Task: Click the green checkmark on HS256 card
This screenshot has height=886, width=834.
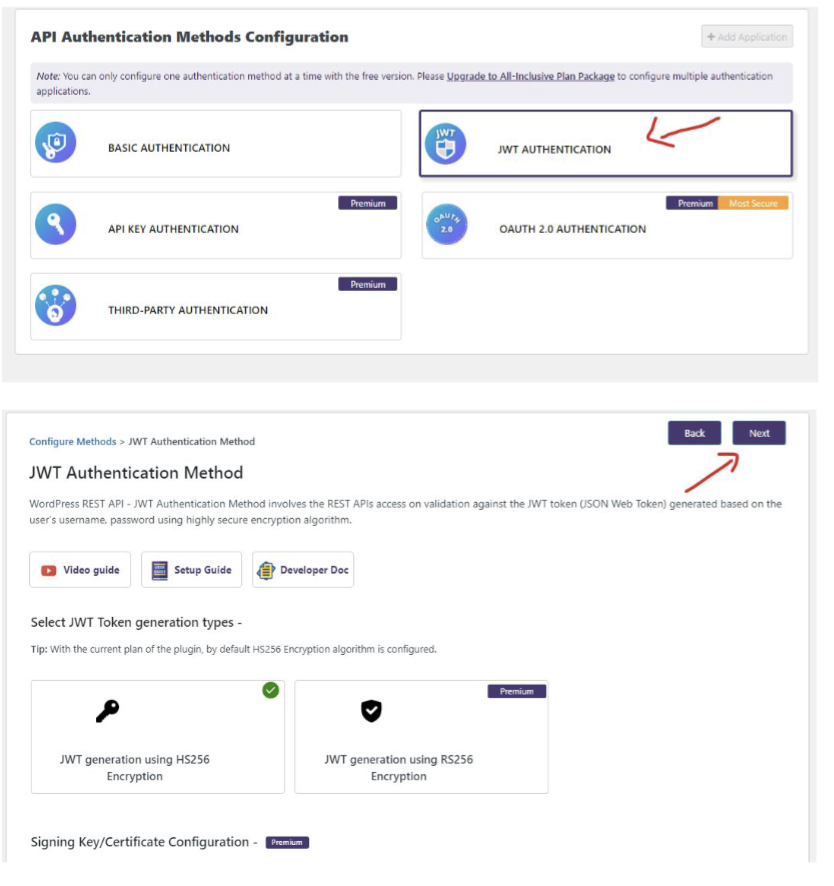Action: pyautogui.click(x=271, y=690)
